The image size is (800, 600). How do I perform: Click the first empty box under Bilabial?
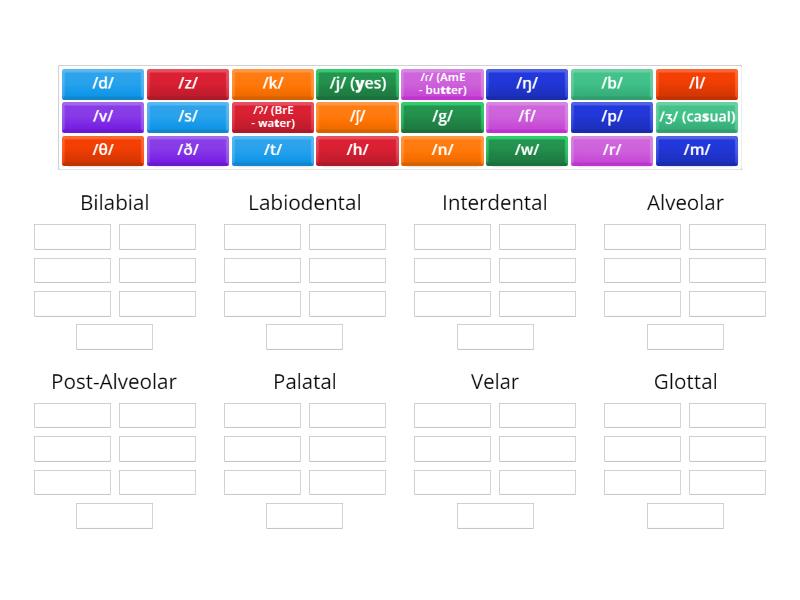pos(71,236)
